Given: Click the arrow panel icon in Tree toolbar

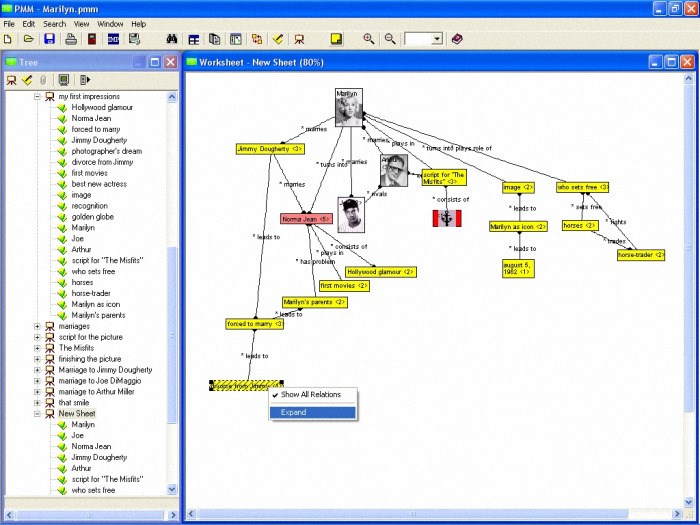Looking at the screenshot, I should point(85,80).
